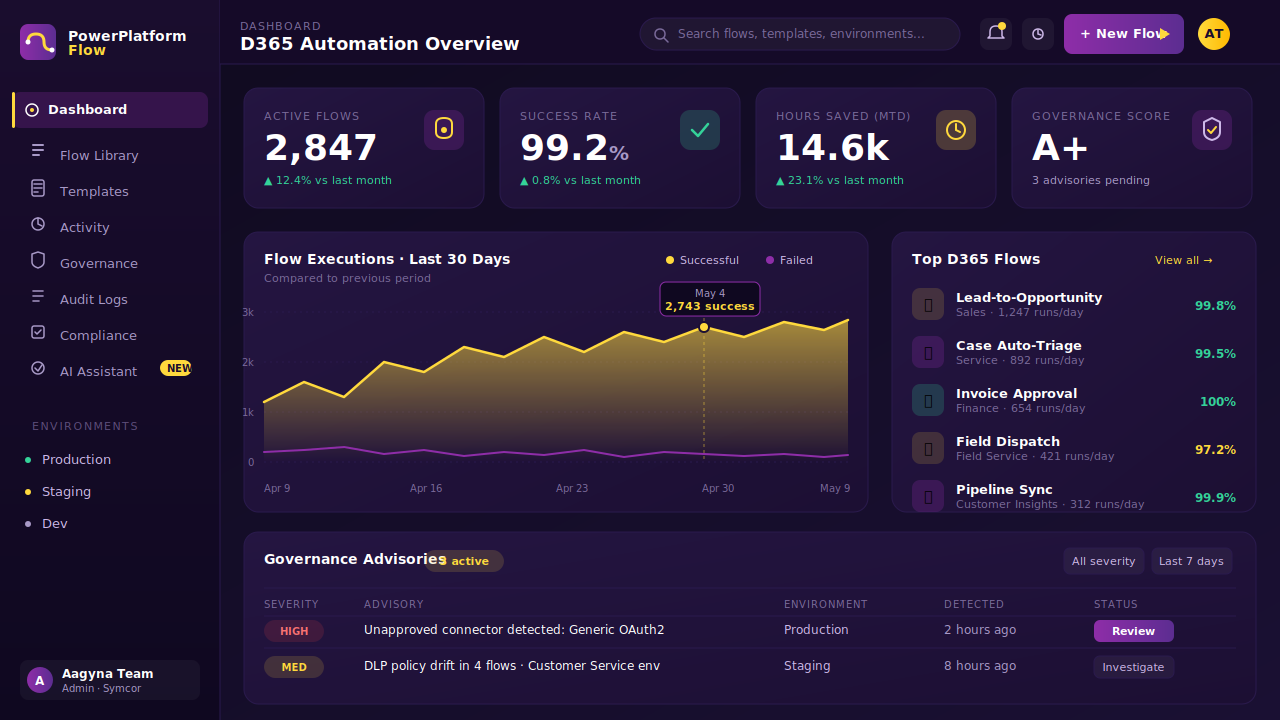Viewport: 1280px width, 720px height.
Task: Click the Hours Saved clock icon
Action: click(956, 130)
